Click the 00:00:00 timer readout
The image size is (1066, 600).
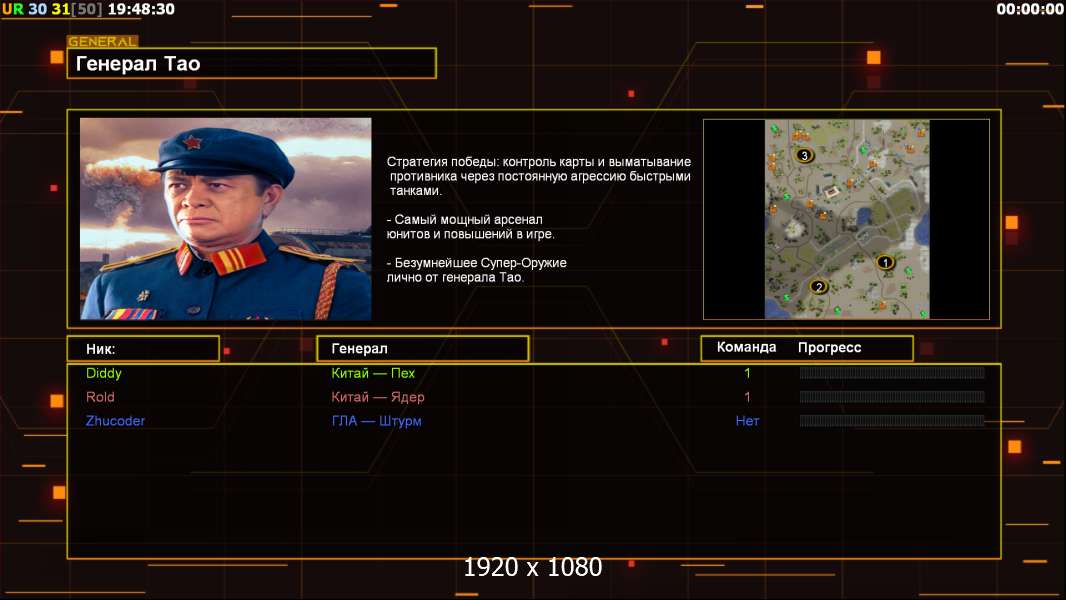coord(1029,10)
